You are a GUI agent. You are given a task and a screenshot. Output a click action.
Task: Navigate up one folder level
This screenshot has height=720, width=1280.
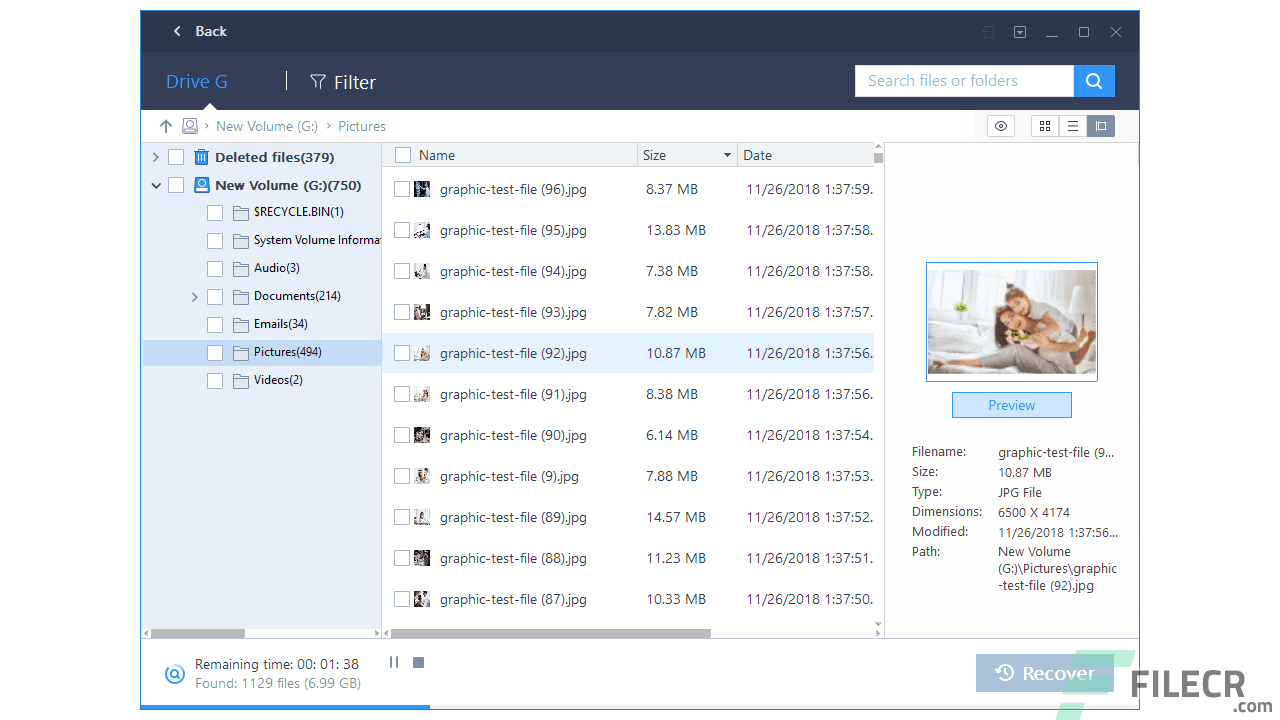tap(166, 126)
